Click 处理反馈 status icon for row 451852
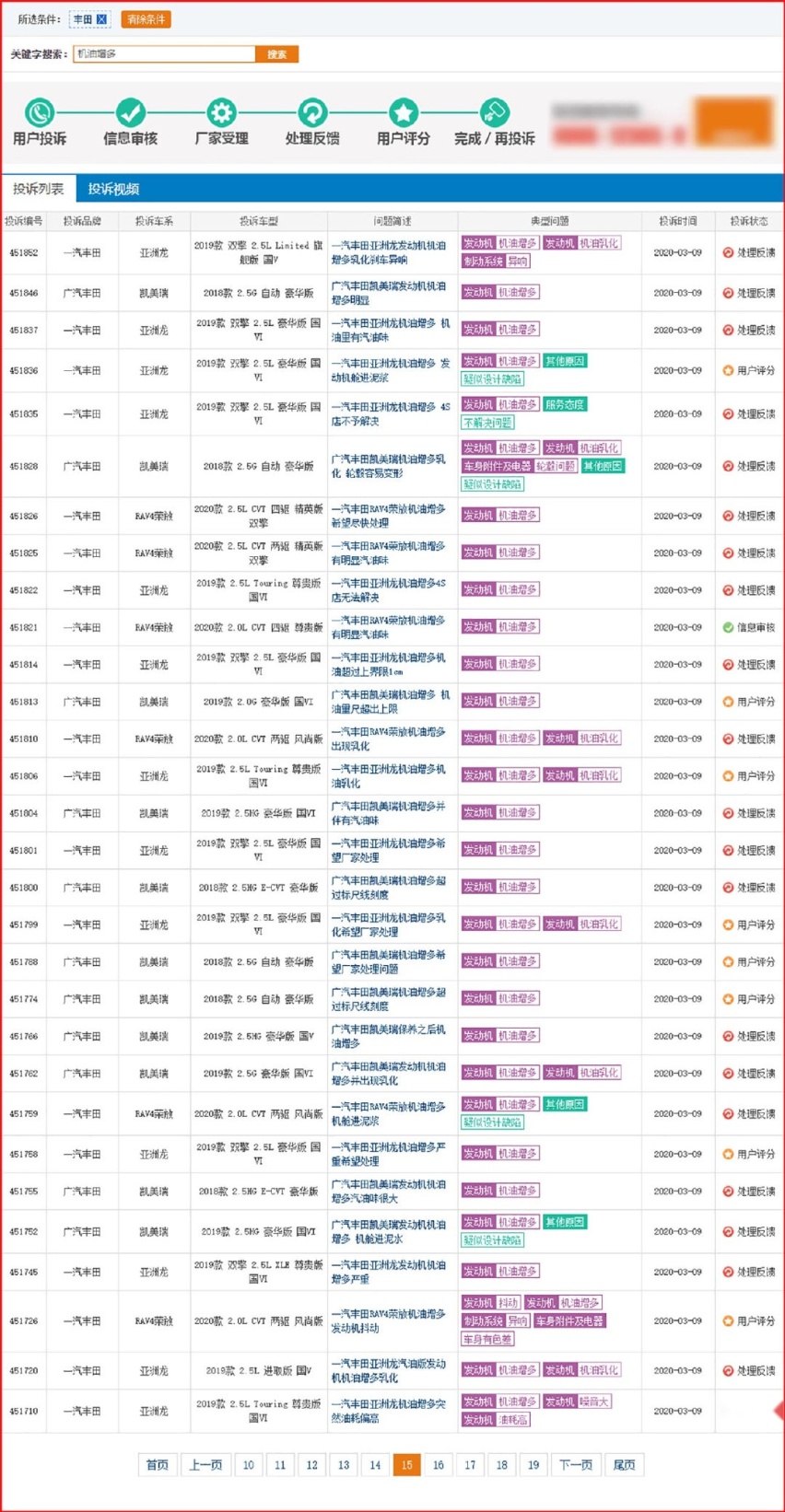Image resolution: width=785 pixels, height=1512 pixels. tap(728, 252)
